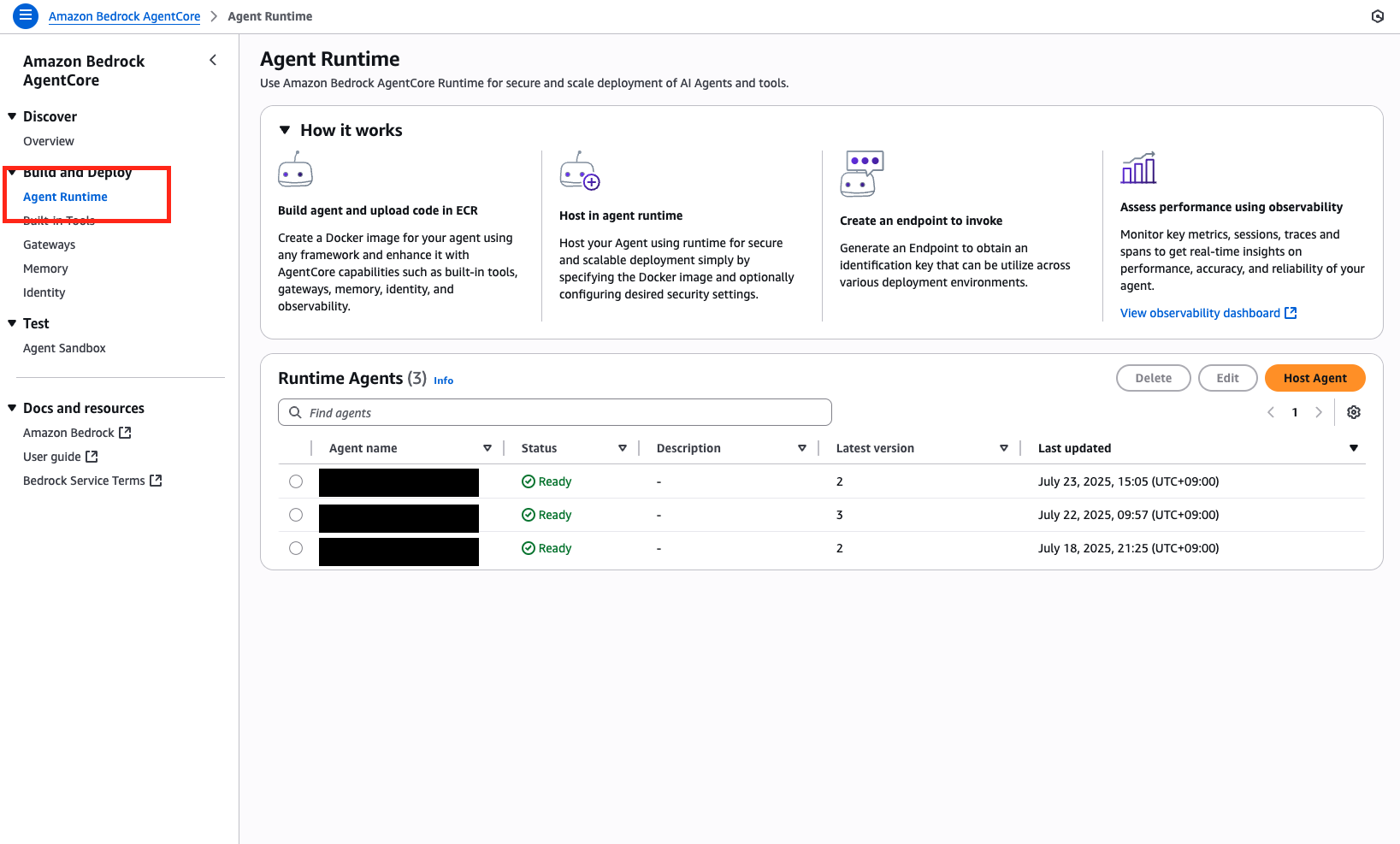This screenshot has height=844, width=1400.
Task: Click July 18, 2025, 21:25 timestamp
Action: coord(1128,548)
